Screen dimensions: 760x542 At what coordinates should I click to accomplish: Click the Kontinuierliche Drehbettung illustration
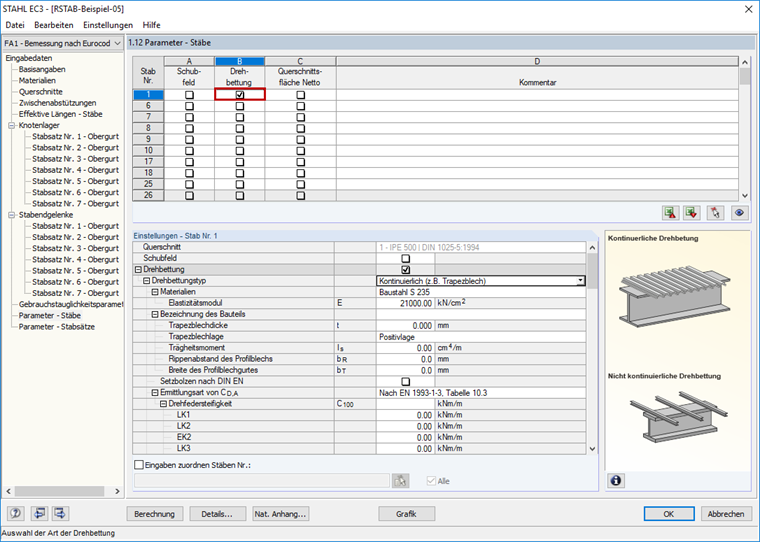pos(674,296)
